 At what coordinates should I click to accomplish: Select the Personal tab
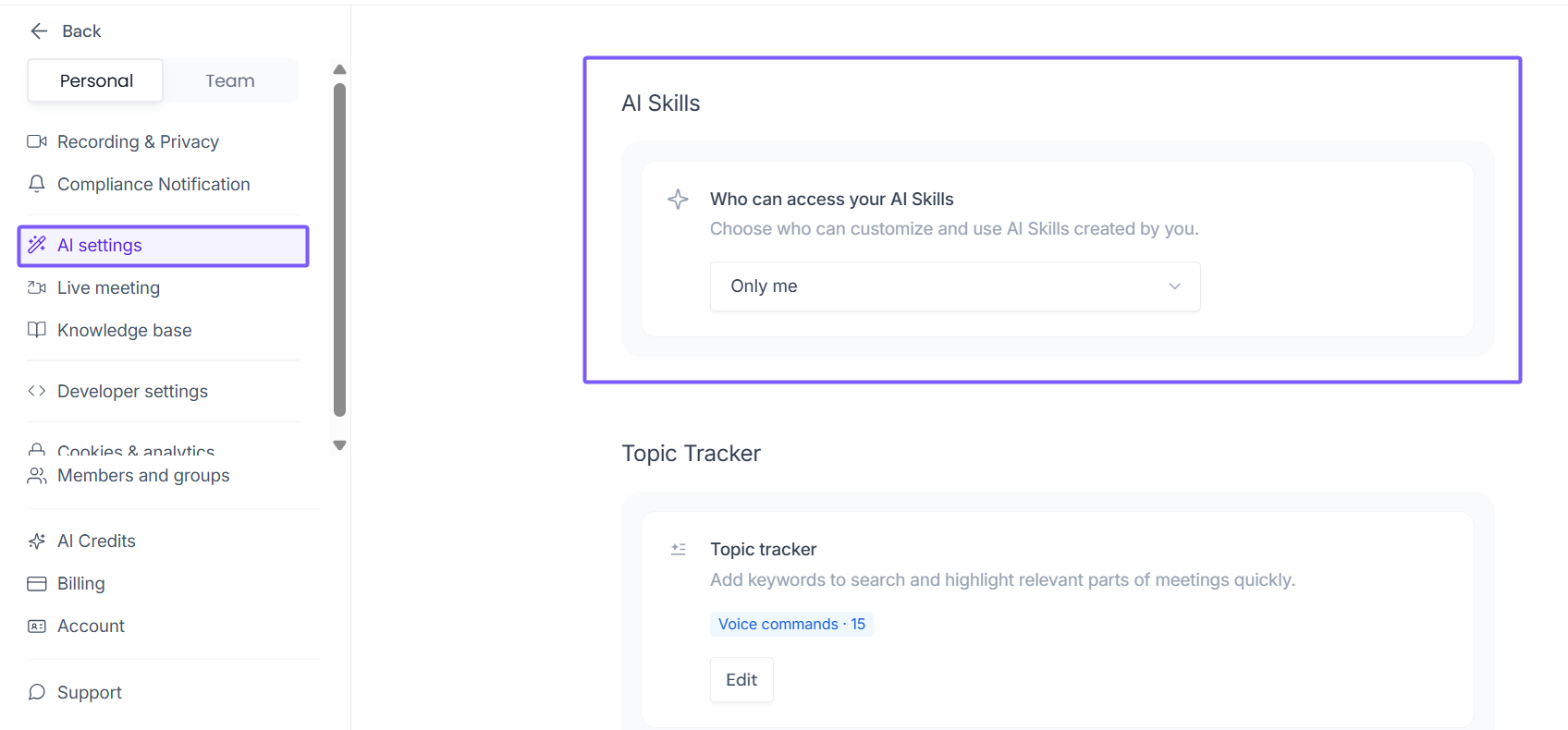click(96, 81)
